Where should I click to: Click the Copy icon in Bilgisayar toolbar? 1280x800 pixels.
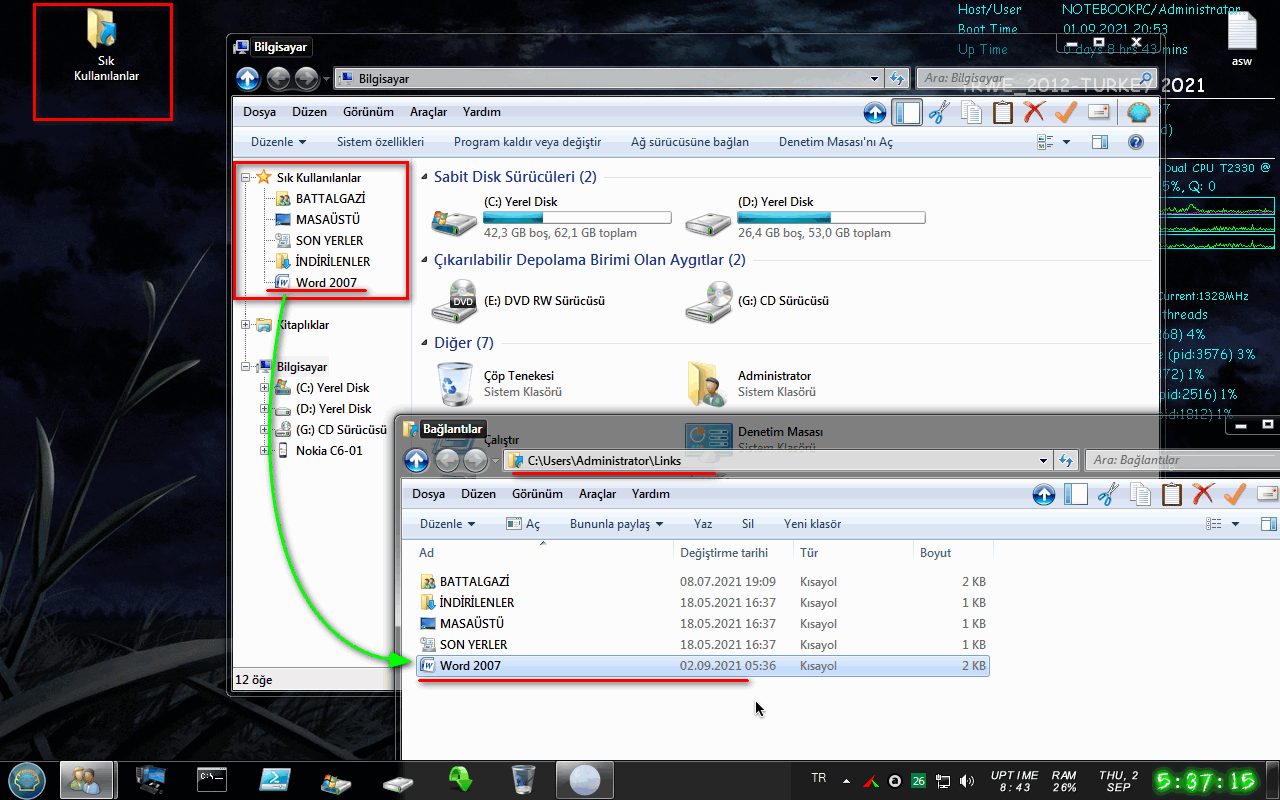click(x=970, y=112)
